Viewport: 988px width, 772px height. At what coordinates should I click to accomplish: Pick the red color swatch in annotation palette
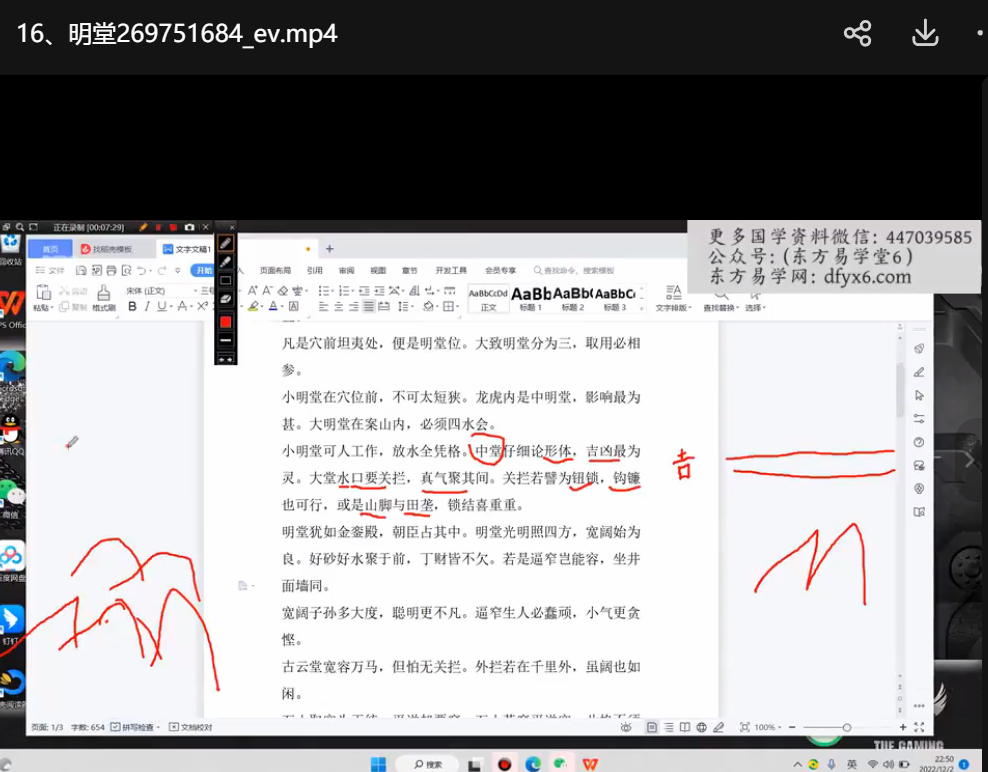point(226,321)
